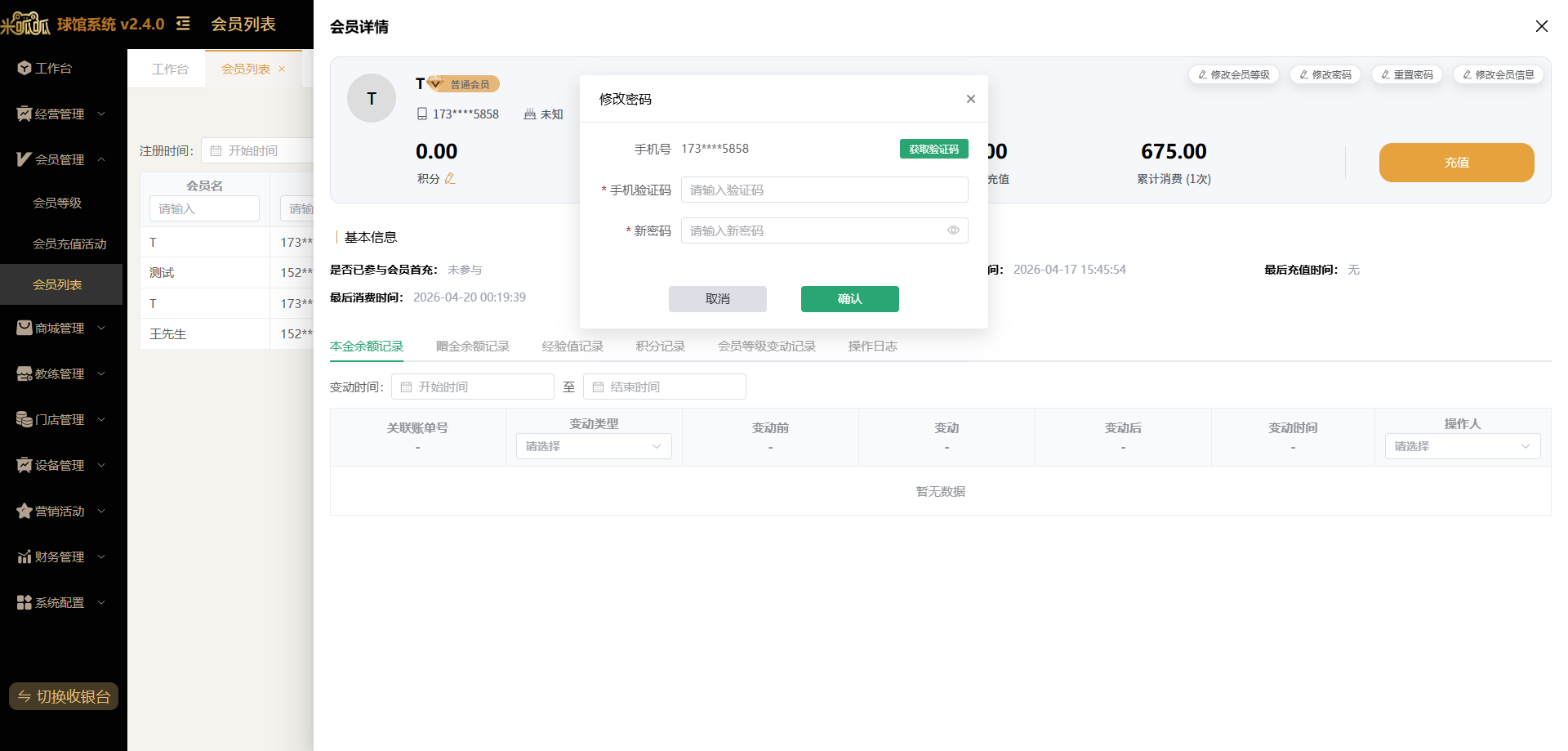Click the phone icon beside 173****5858
Image resolution: width=1568 pixels, height=751 pixels.
[422, 114]
